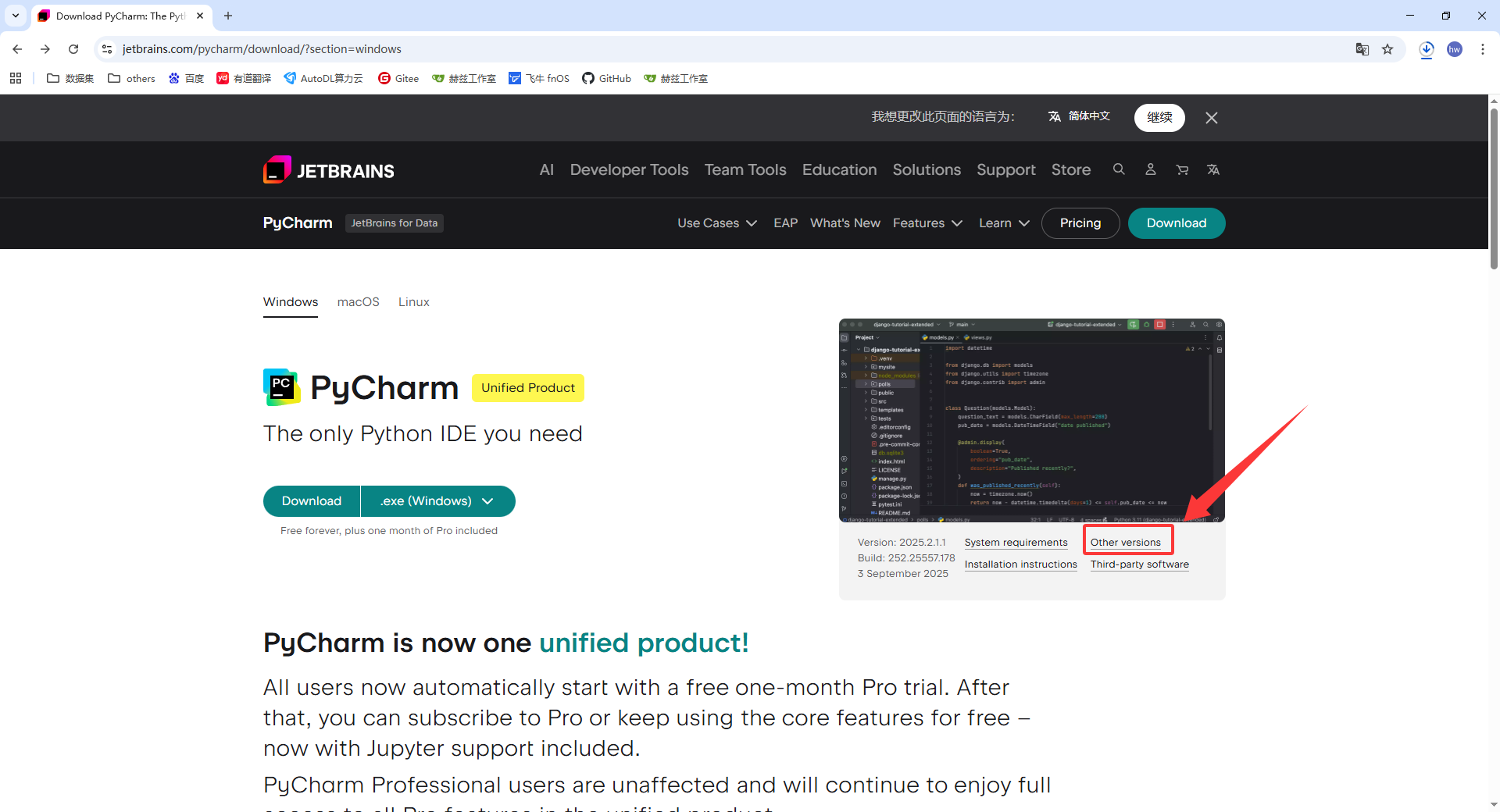The width and height of the screenshot is (1500, 812).
Task: Click the PyCharm PC logo icon
Action: pyautogui.click(x=282, y=387)
